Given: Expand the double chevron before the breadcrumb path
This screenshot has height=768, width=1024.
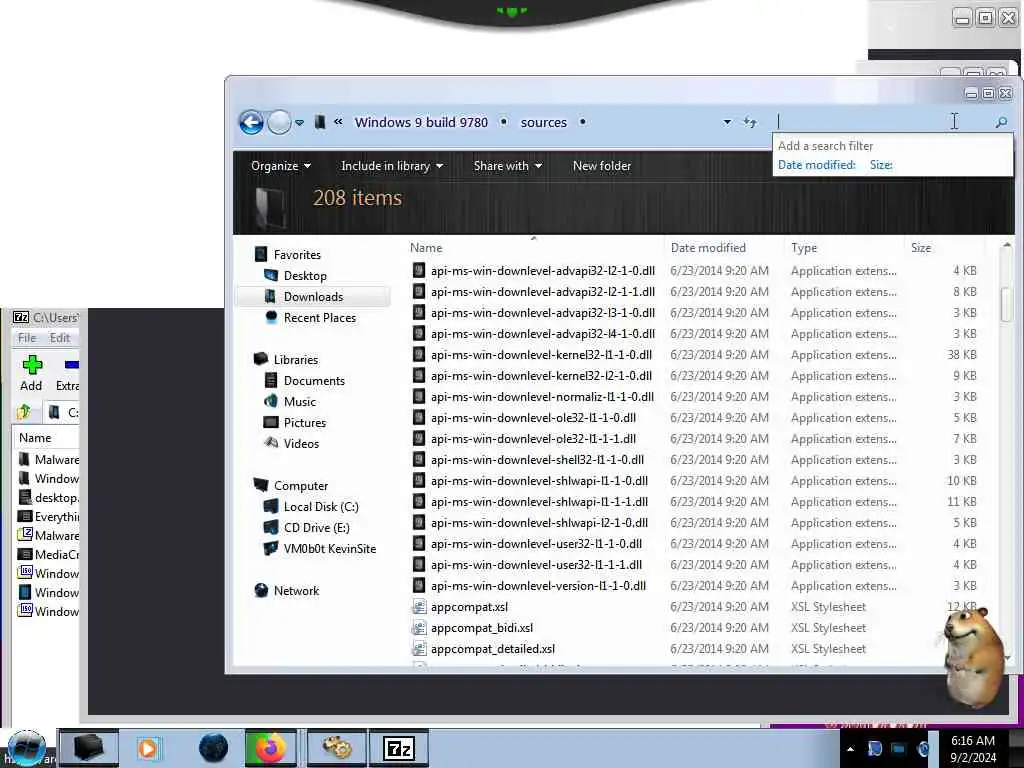Looking at the screenshot, I should [x=338, y=121].
